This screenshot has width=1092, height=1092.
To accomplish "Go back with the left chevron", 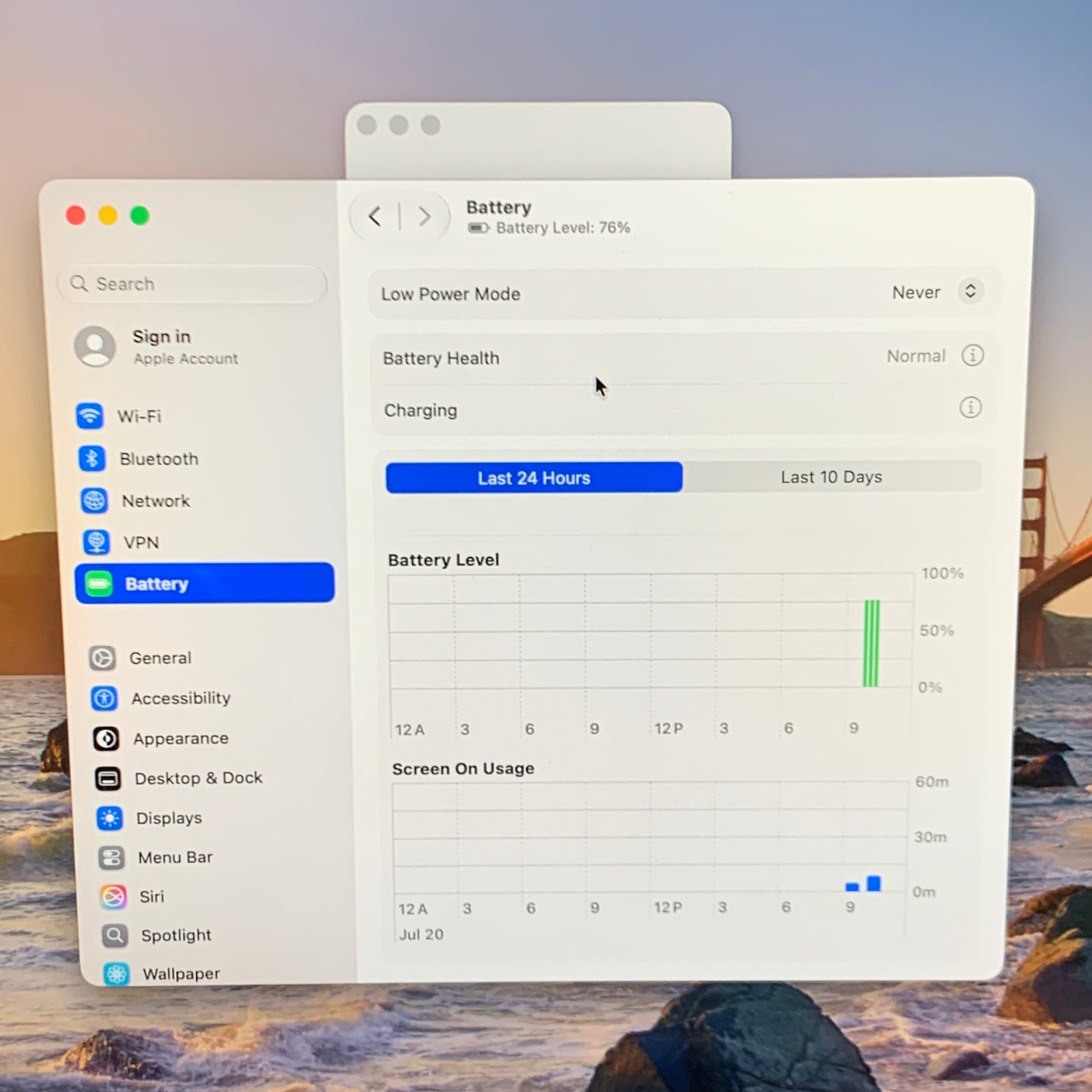I will point(375,217).
